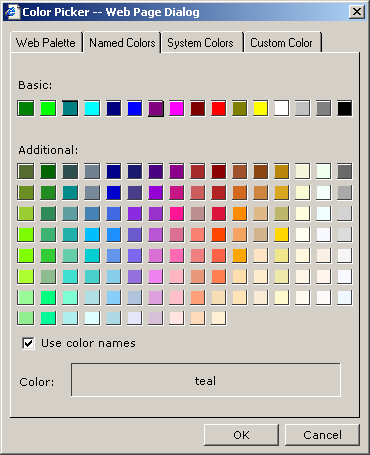Click the Internet Explorer icon in title bar

13,12
